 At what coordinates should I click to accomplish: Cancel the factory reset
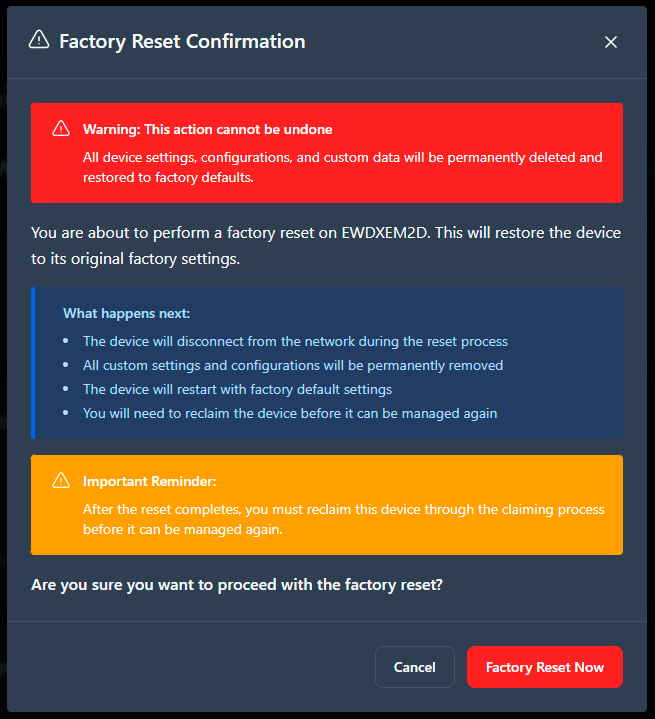[x=415, y=667]
